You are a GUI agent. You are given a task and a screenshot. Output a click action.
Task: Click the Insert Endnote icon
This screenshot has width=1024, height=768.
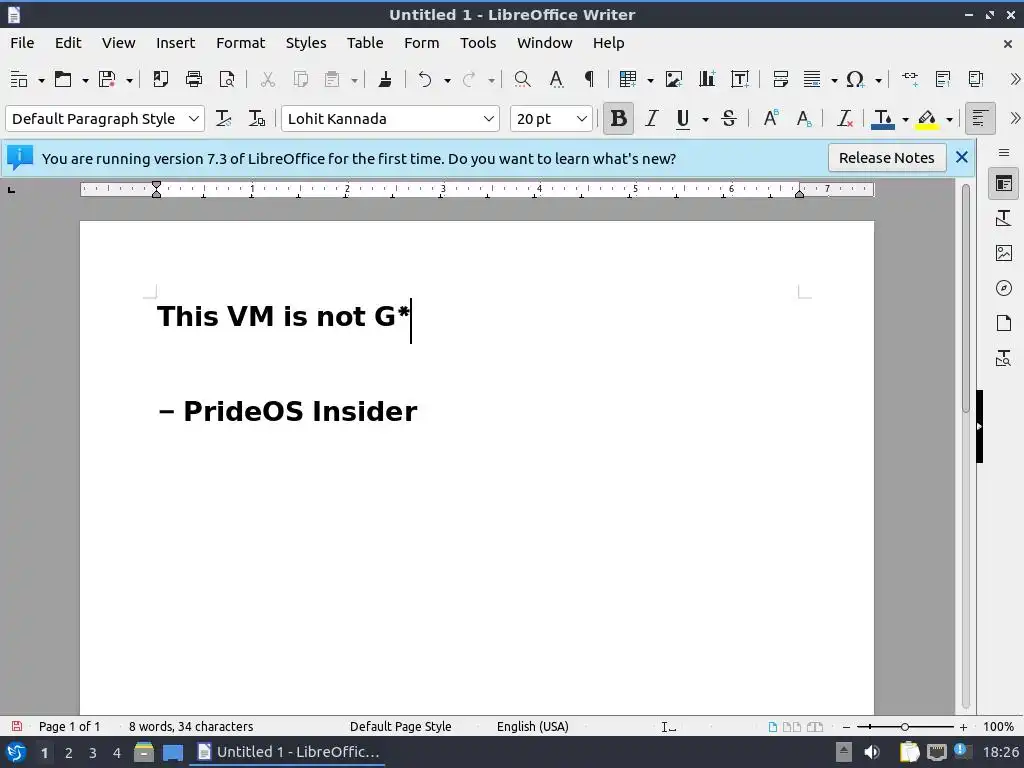(976, 80)
